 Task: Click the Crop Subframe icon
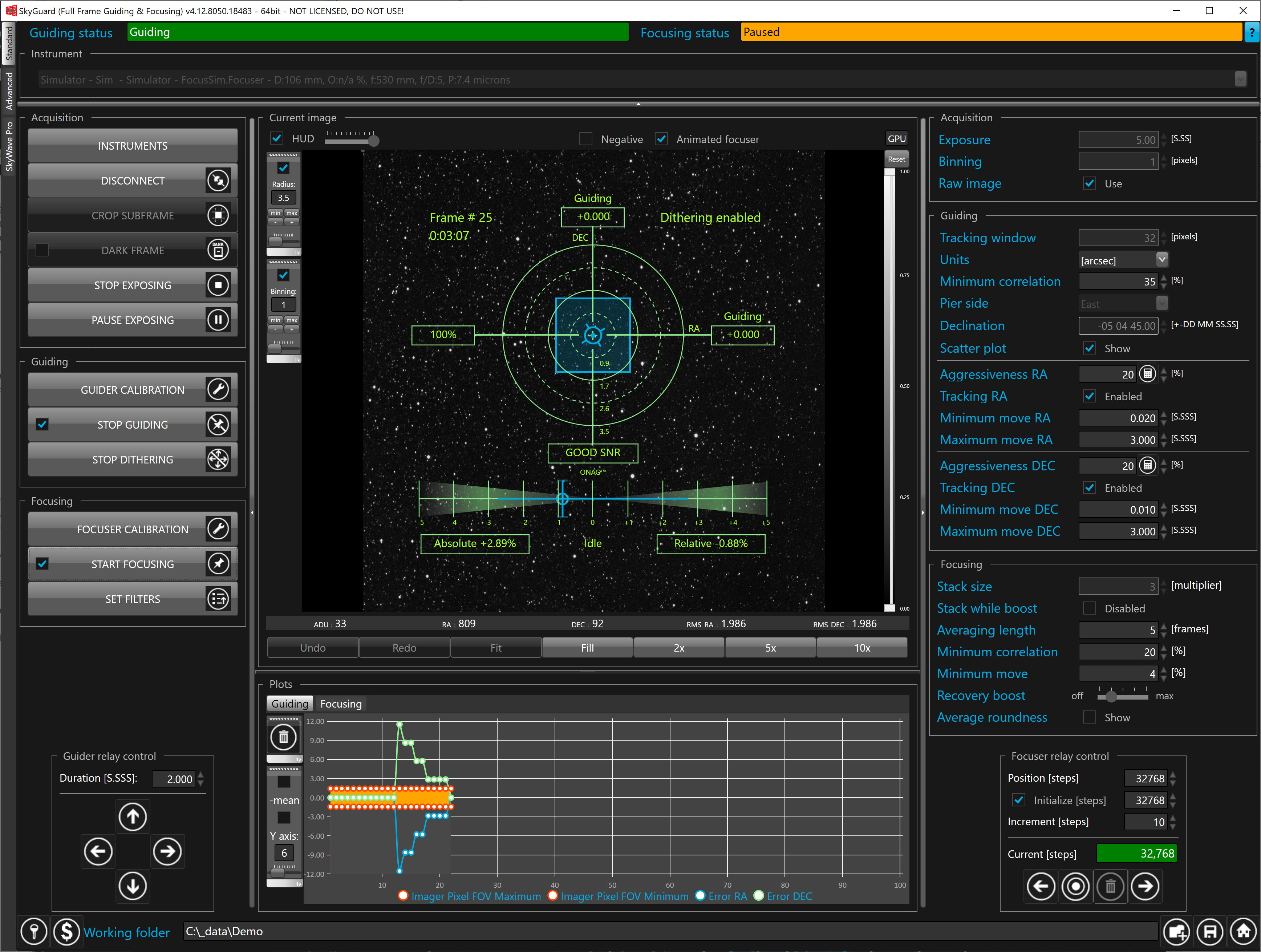click(218, 215)
